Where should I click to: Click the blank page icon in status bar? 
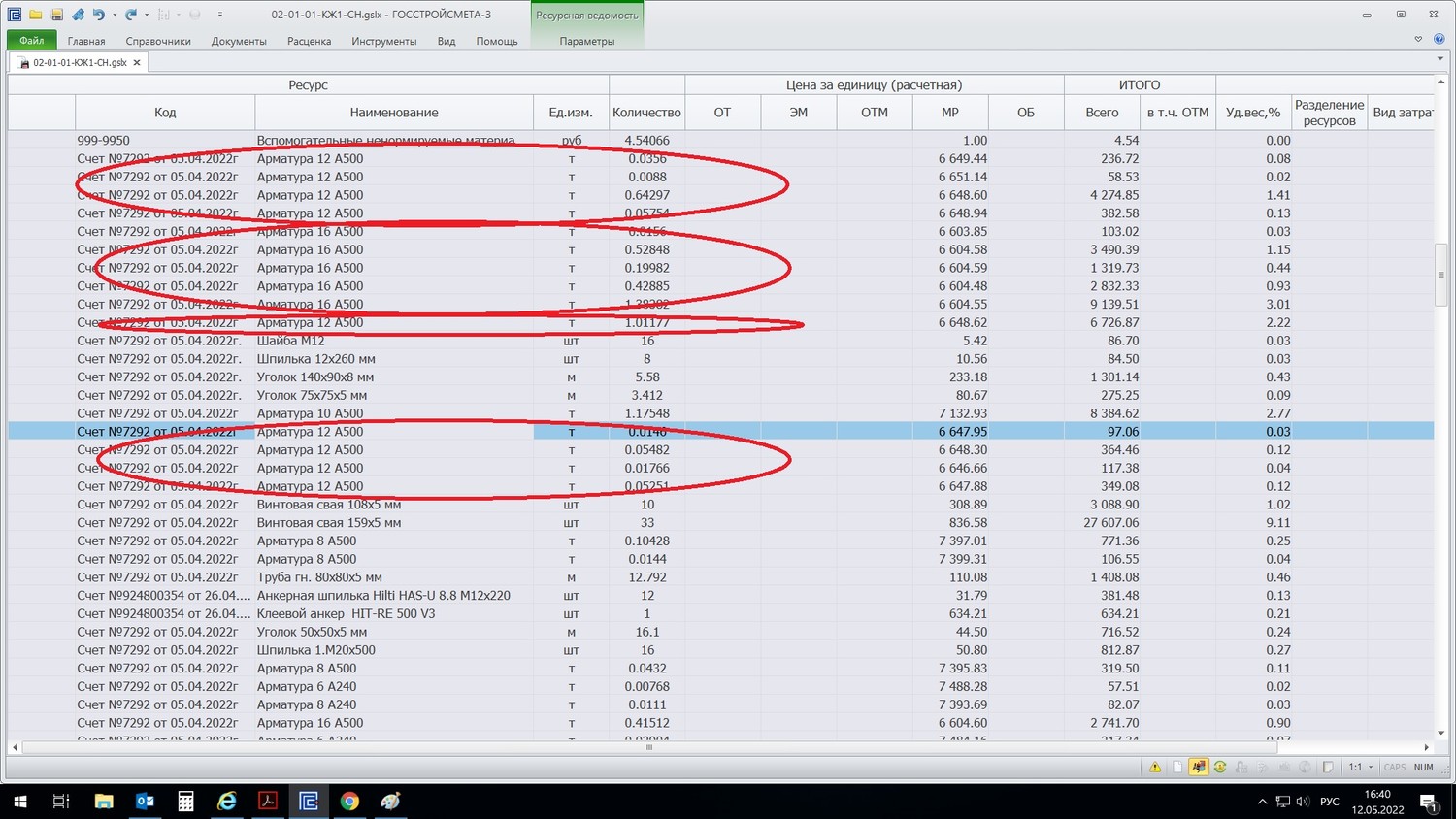point(1177,767)
